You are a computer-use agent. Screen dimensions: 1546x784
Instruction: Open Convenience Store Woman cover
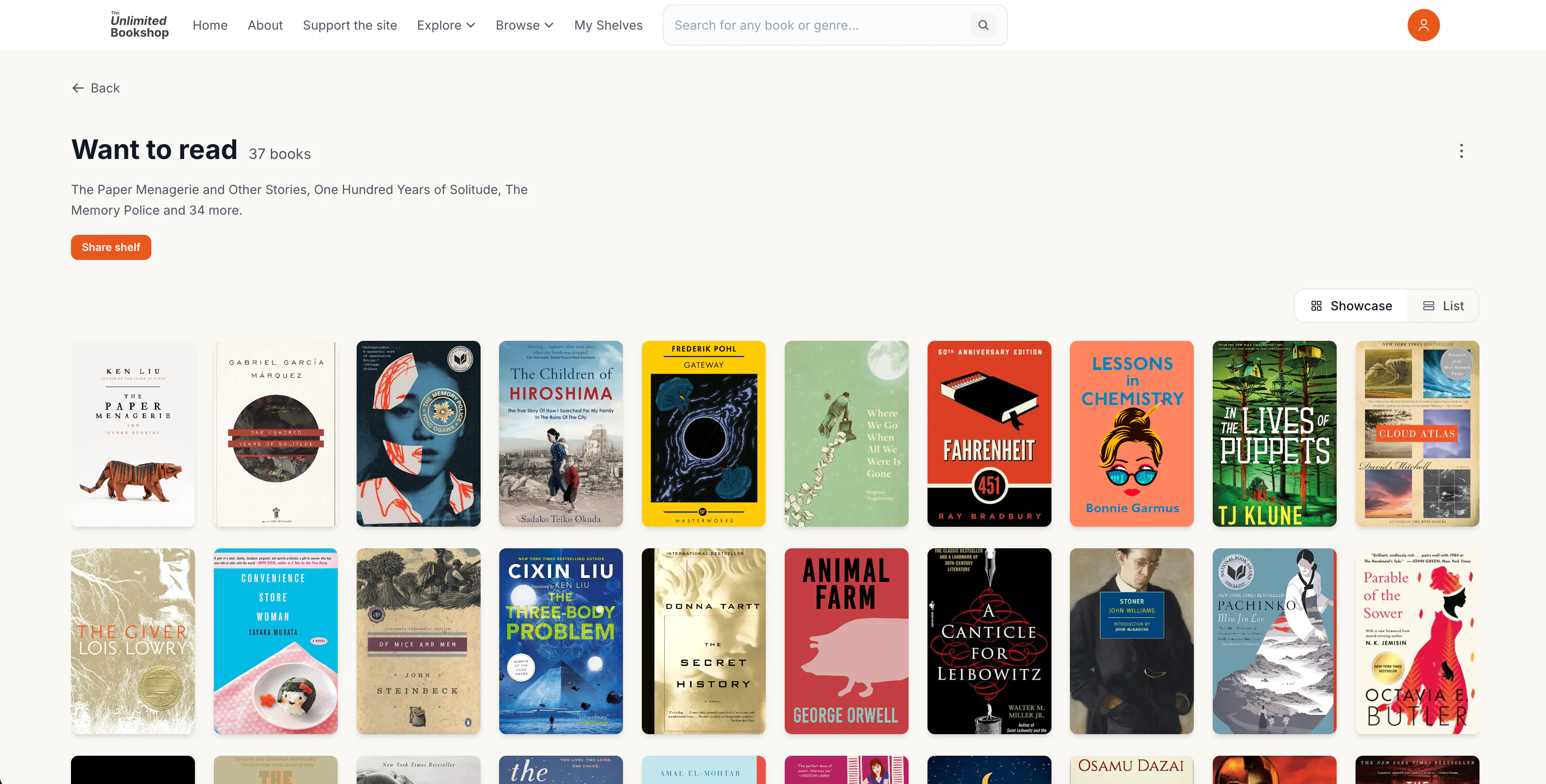[276, 641]
